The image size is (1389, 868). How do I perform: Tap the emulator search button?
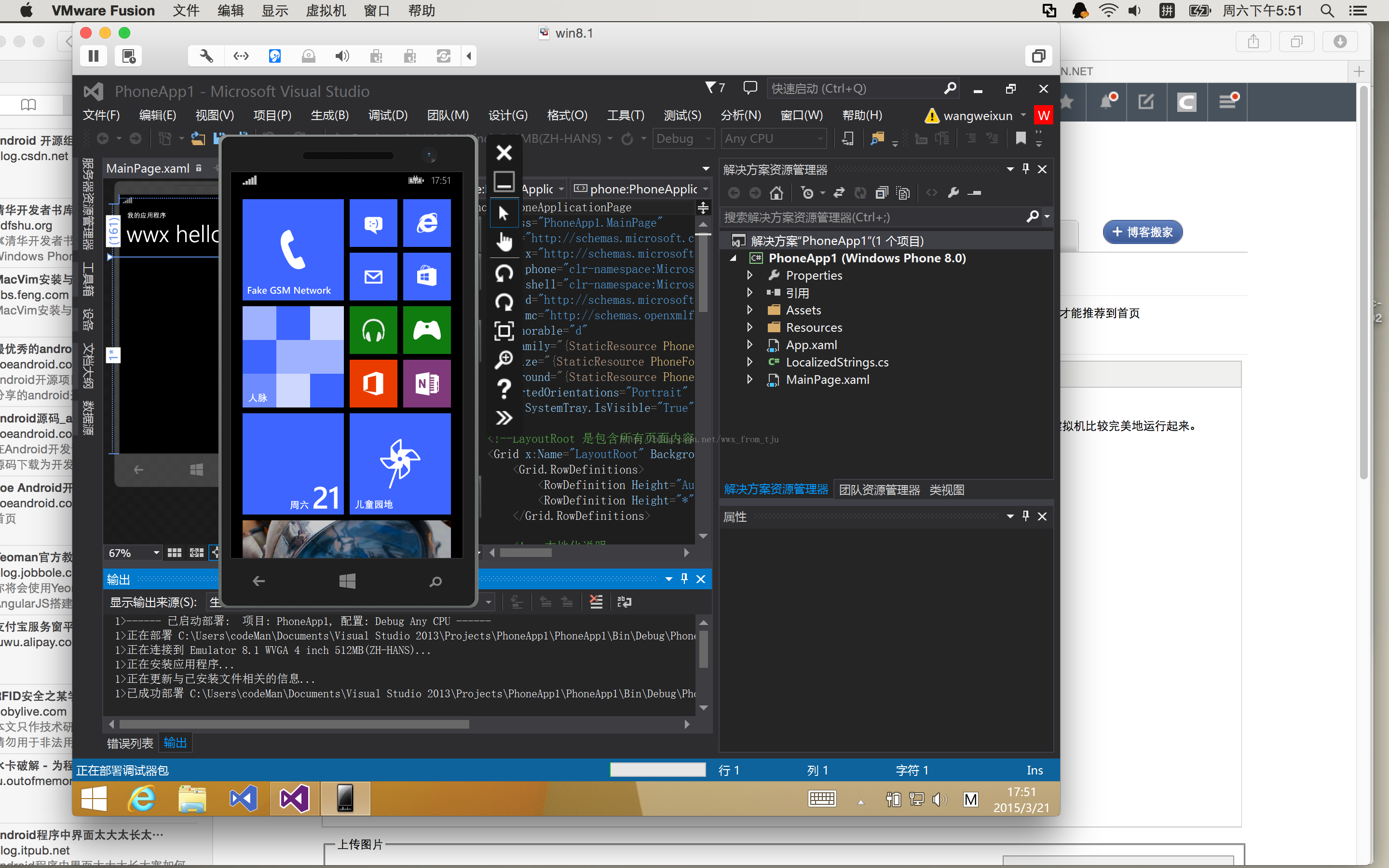tap(436, 582)
